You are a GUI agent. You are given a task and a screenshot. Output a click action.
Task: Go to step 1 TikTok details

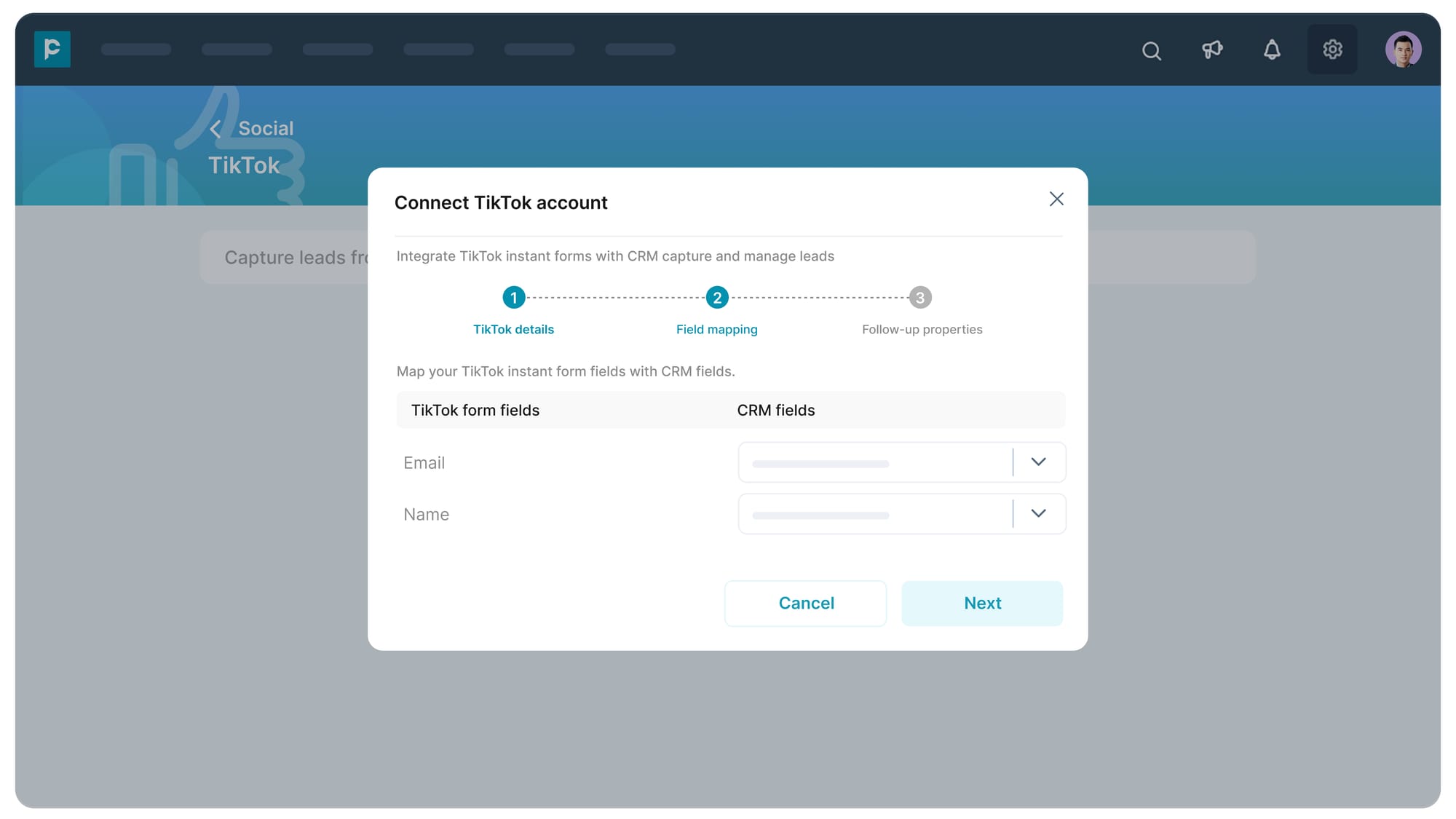(x=513, y=298)
